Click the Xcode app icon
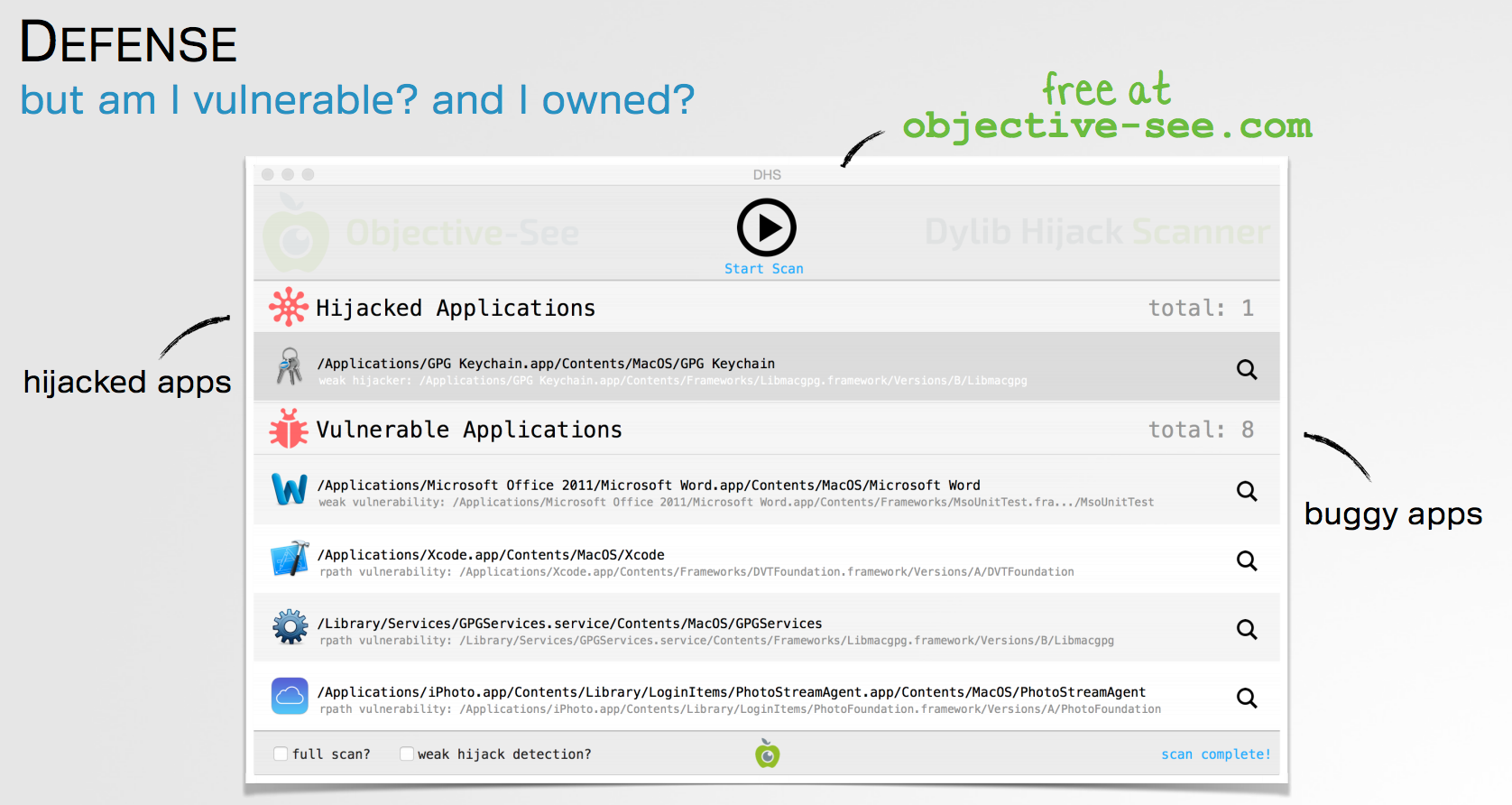The width and height of the screenshot is (1512, 805). point(290,559)
